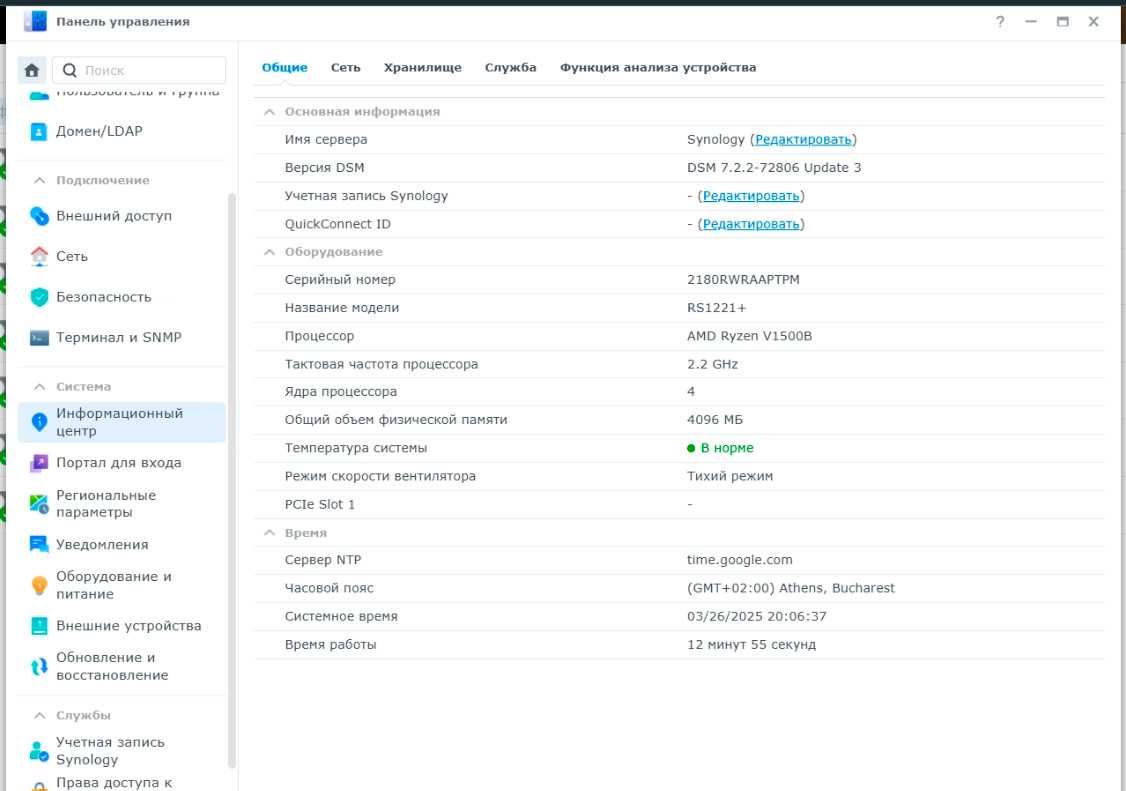Image resolution: width=1126 pixels, height=791 pixels.
Task: Collapse the Подключение sidebar group
Action: [39, 180]
